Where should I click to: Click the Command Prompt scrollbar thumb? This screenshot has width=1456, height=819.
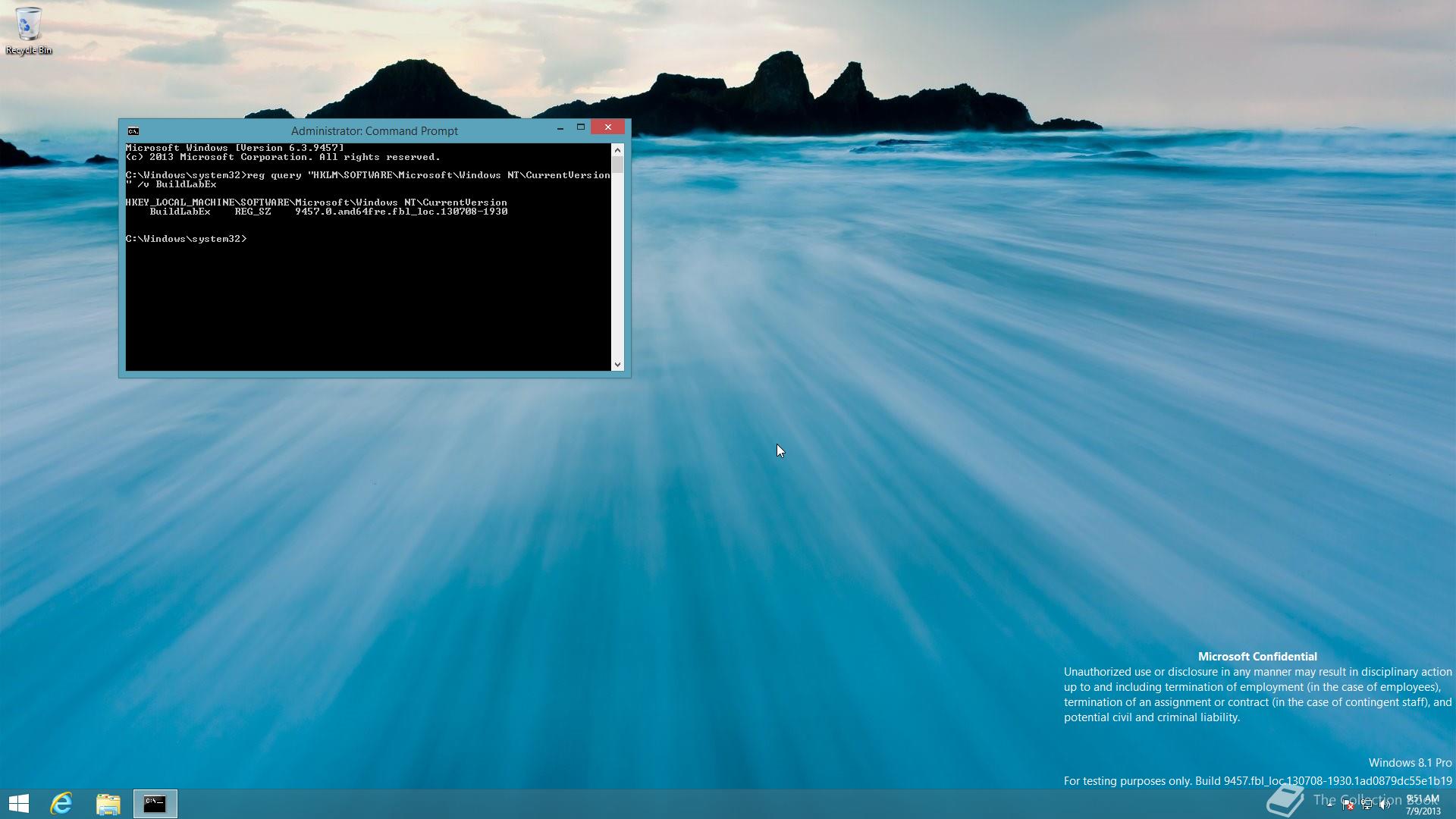pos(617,165)
